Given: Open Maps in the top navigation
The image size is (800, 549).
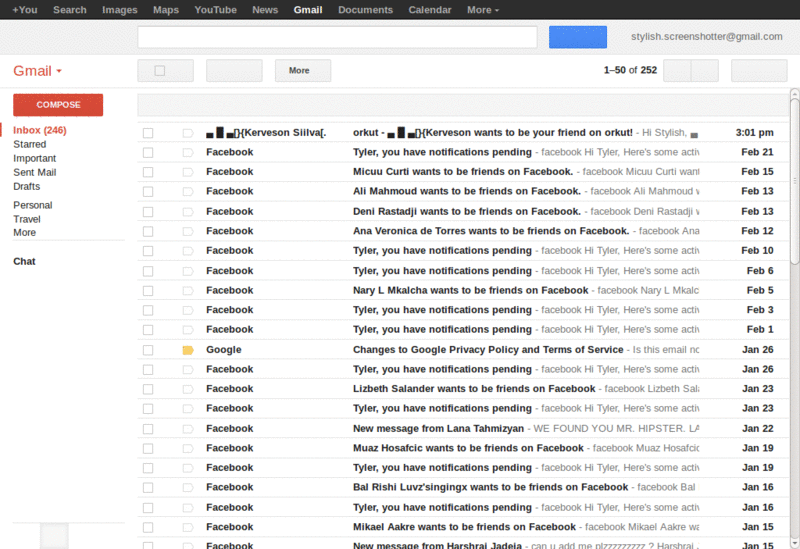Looking at the screenshot, I should click(x=166, y=10).
